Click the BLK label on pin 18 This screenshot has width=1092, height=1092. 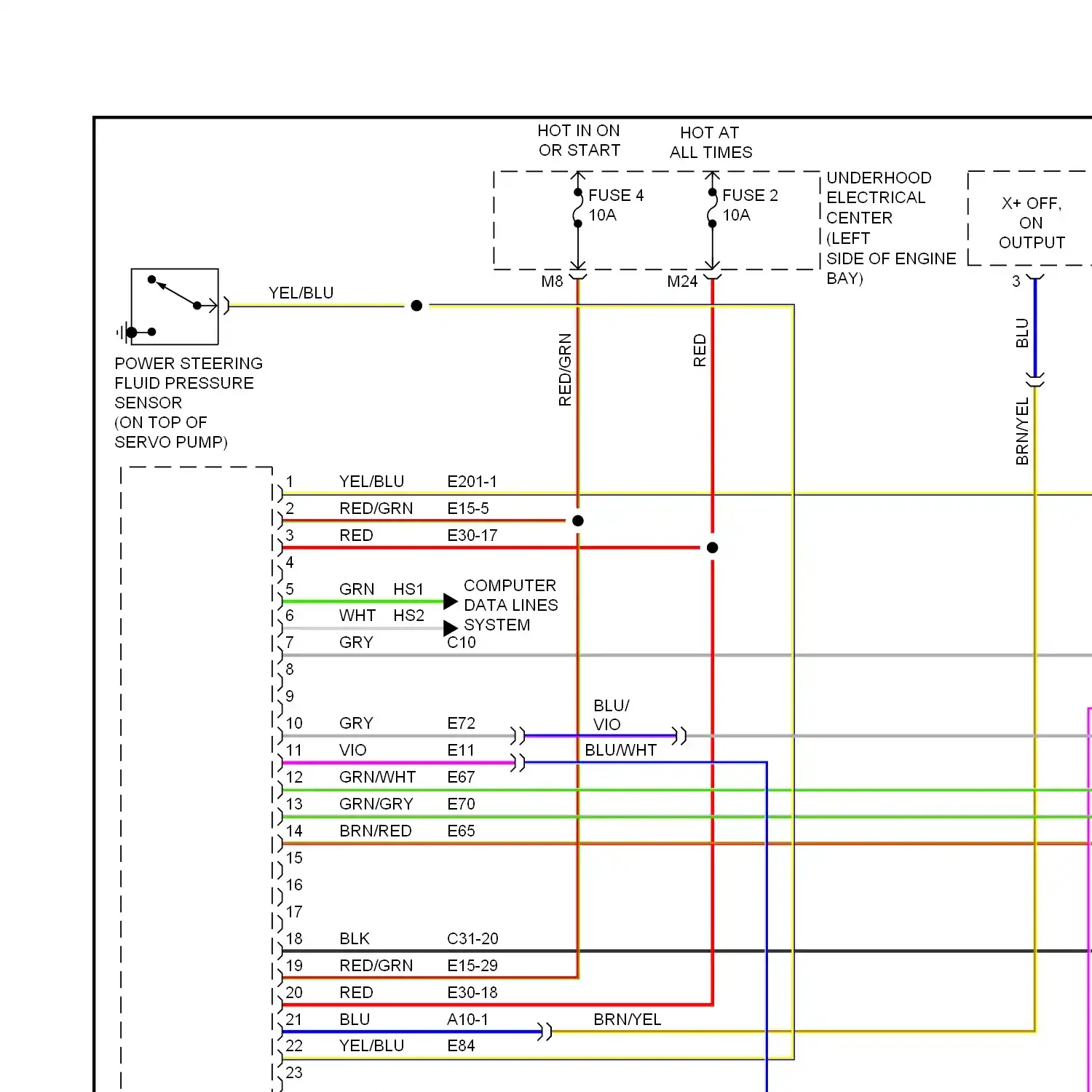(355, 939)
